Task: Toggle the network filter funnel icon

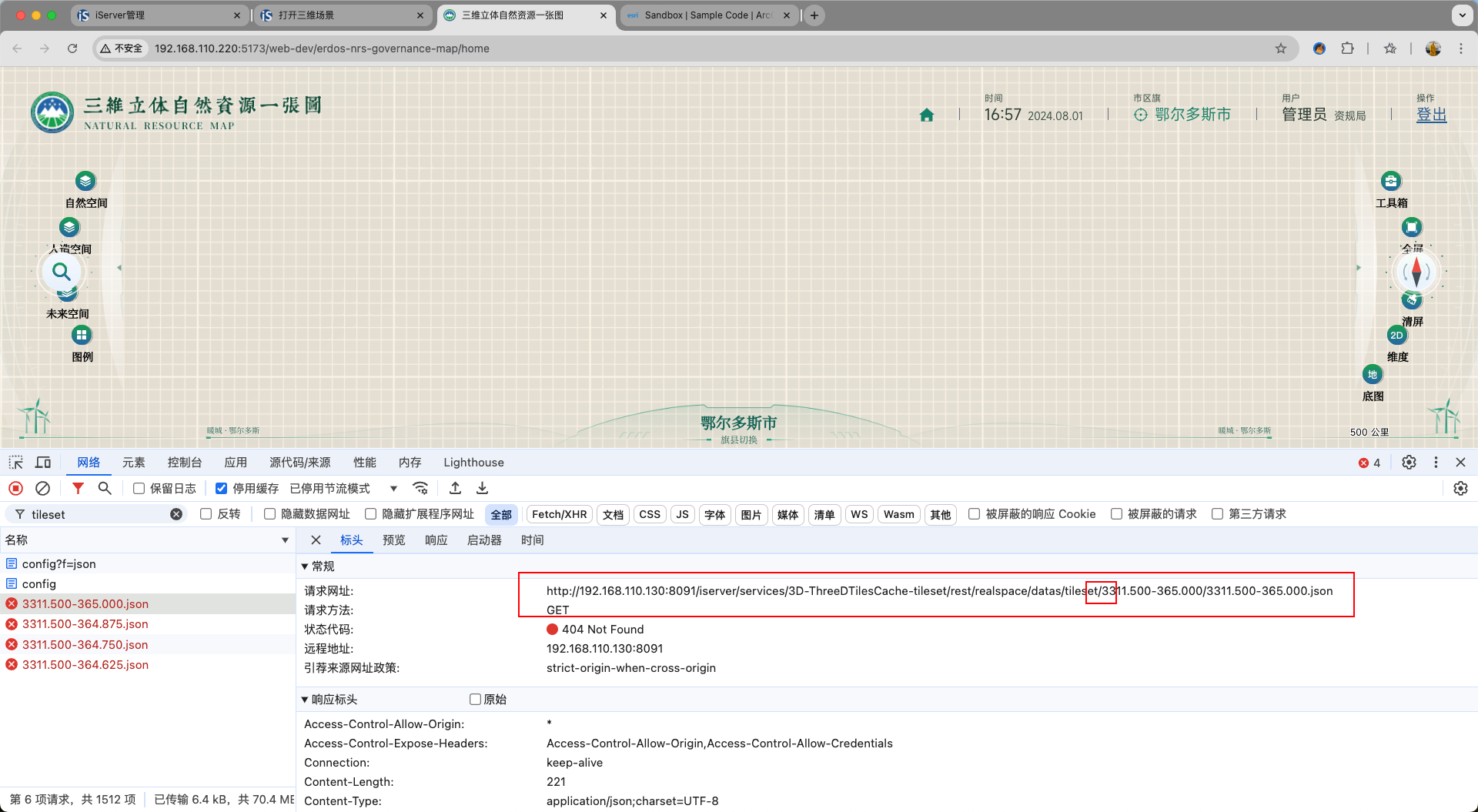Action: click(78, 489)
